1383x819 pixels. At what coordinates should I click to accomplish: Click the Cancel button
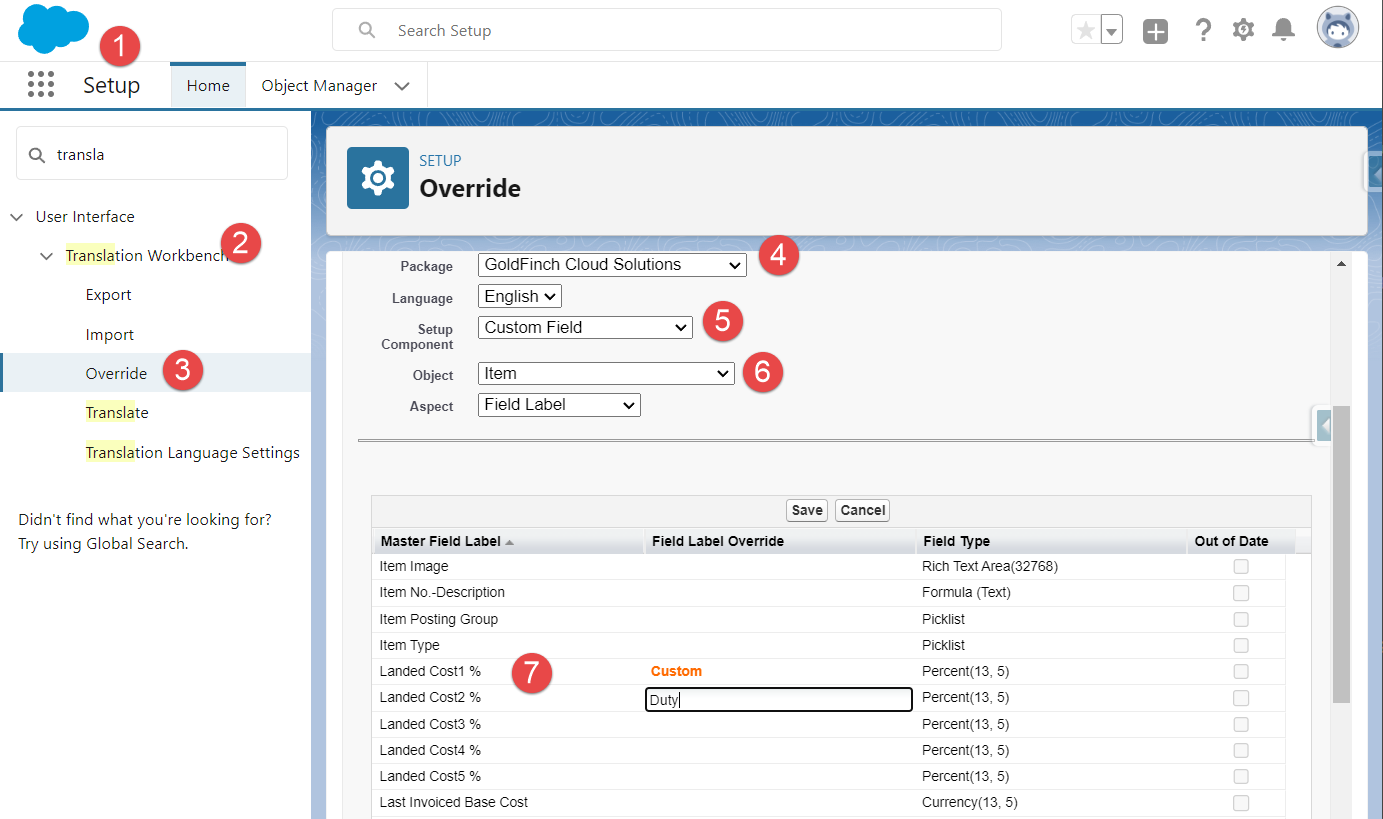[863, 510]
